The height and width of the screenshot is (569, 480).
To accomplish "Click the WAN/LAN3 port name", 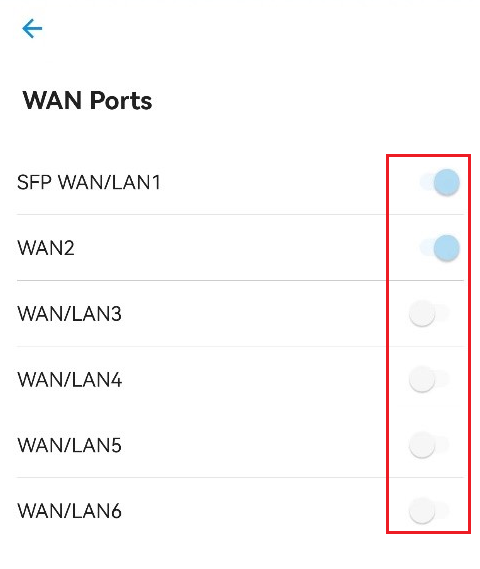I will [x=69, y=314].
